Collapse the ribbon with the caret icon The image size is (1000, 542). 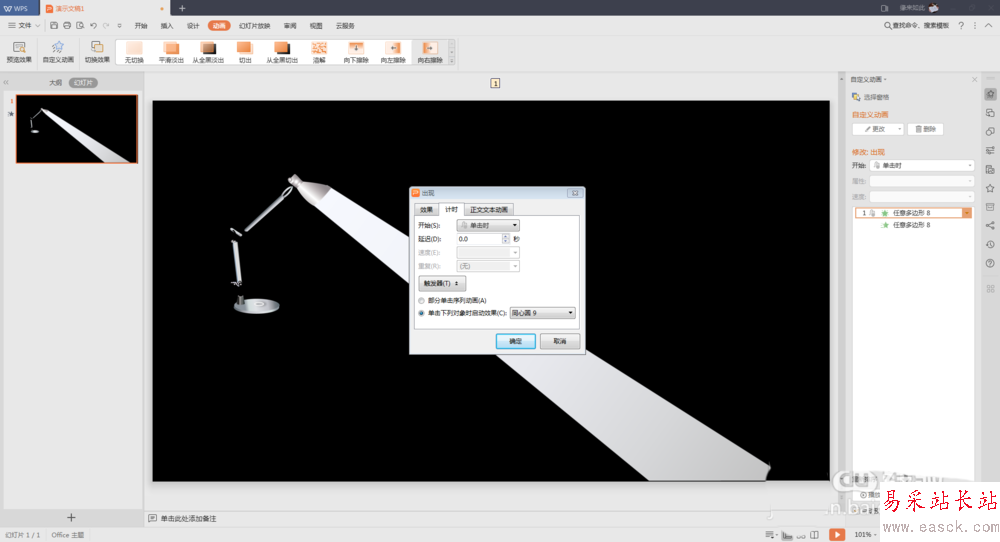click(x=989, y=26)
